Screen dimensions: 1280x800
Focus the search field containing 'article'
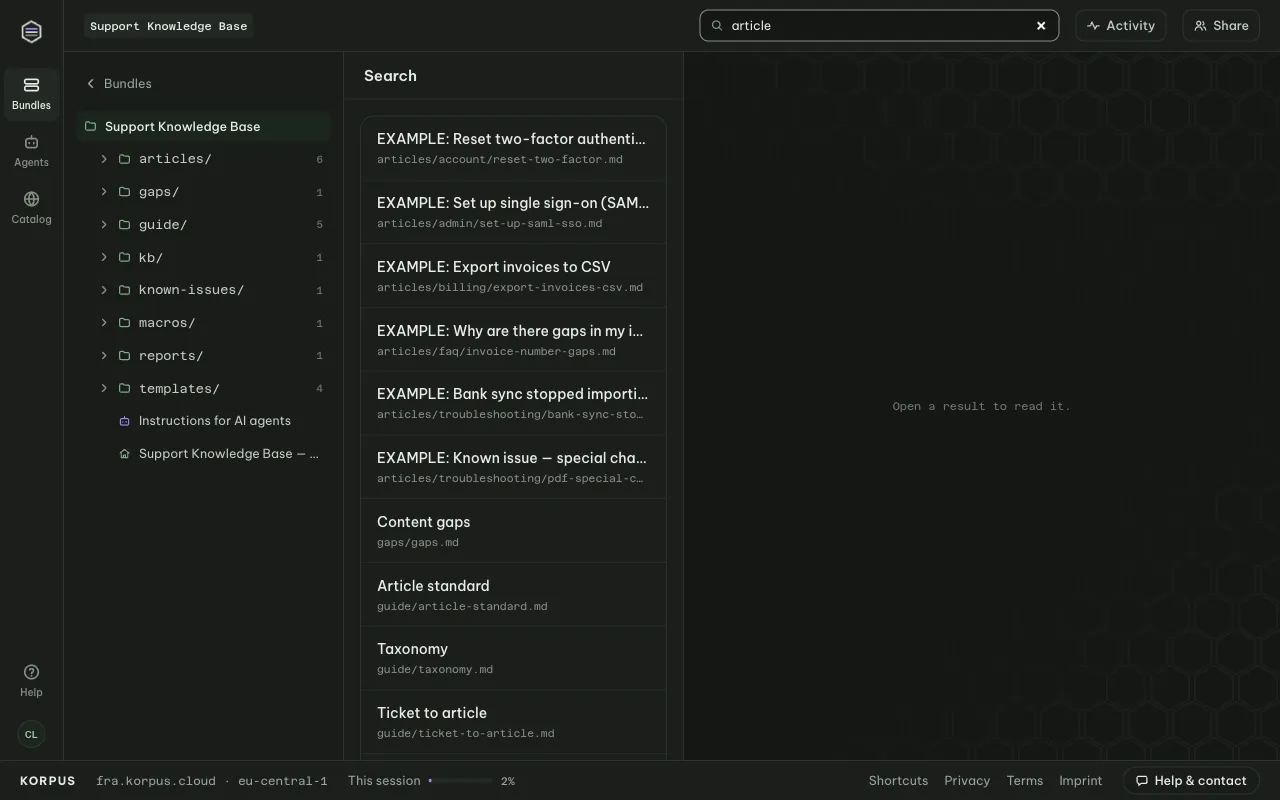pyautogui.click(x=879, y=26)
